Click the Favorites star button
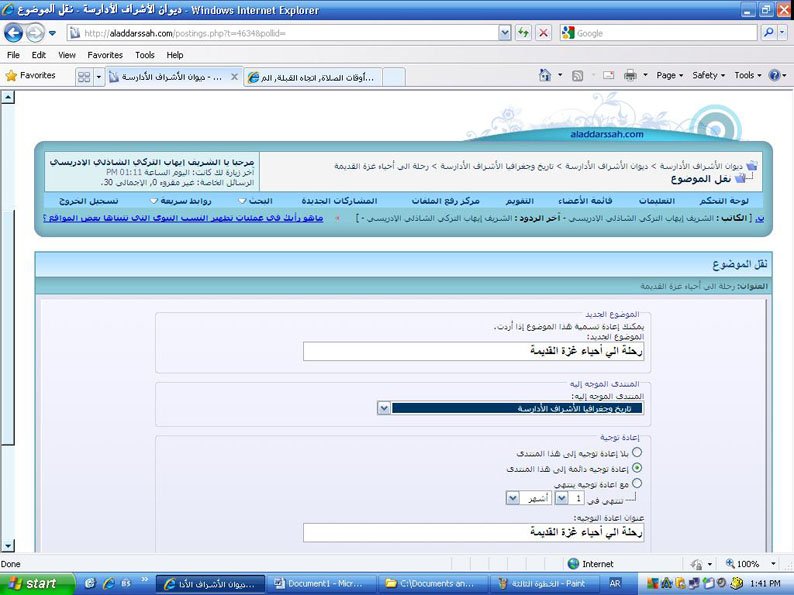Screen dimensions: 794x595 31,75
